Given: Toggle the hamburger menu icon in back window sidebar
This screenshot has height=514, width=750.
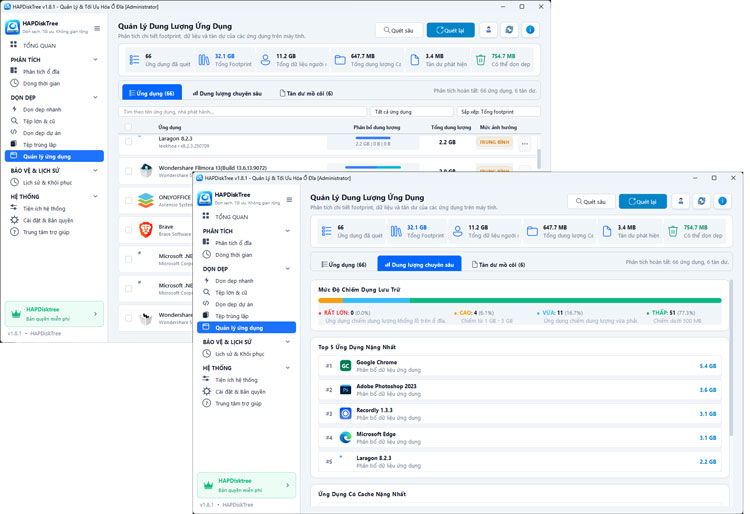Looking at the screenshot, I should [97, 28].
